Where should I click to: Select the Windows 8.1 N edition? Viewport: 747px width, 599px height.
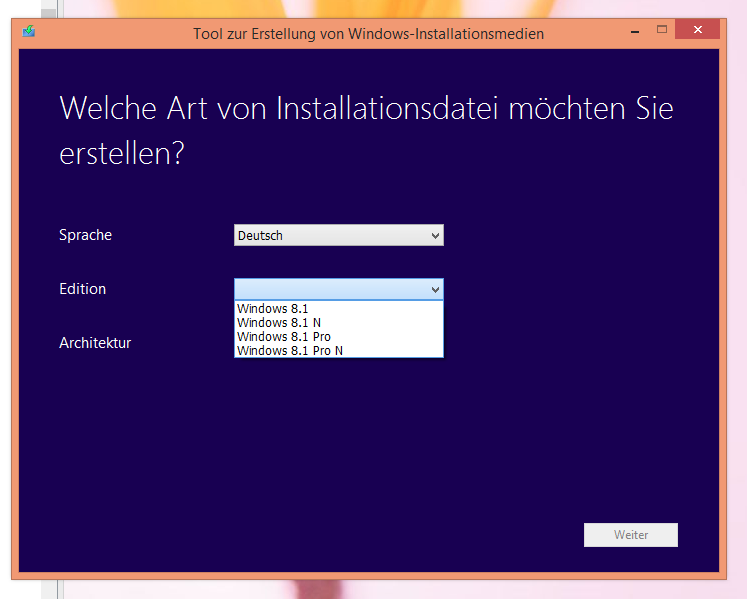coord(339,323)
